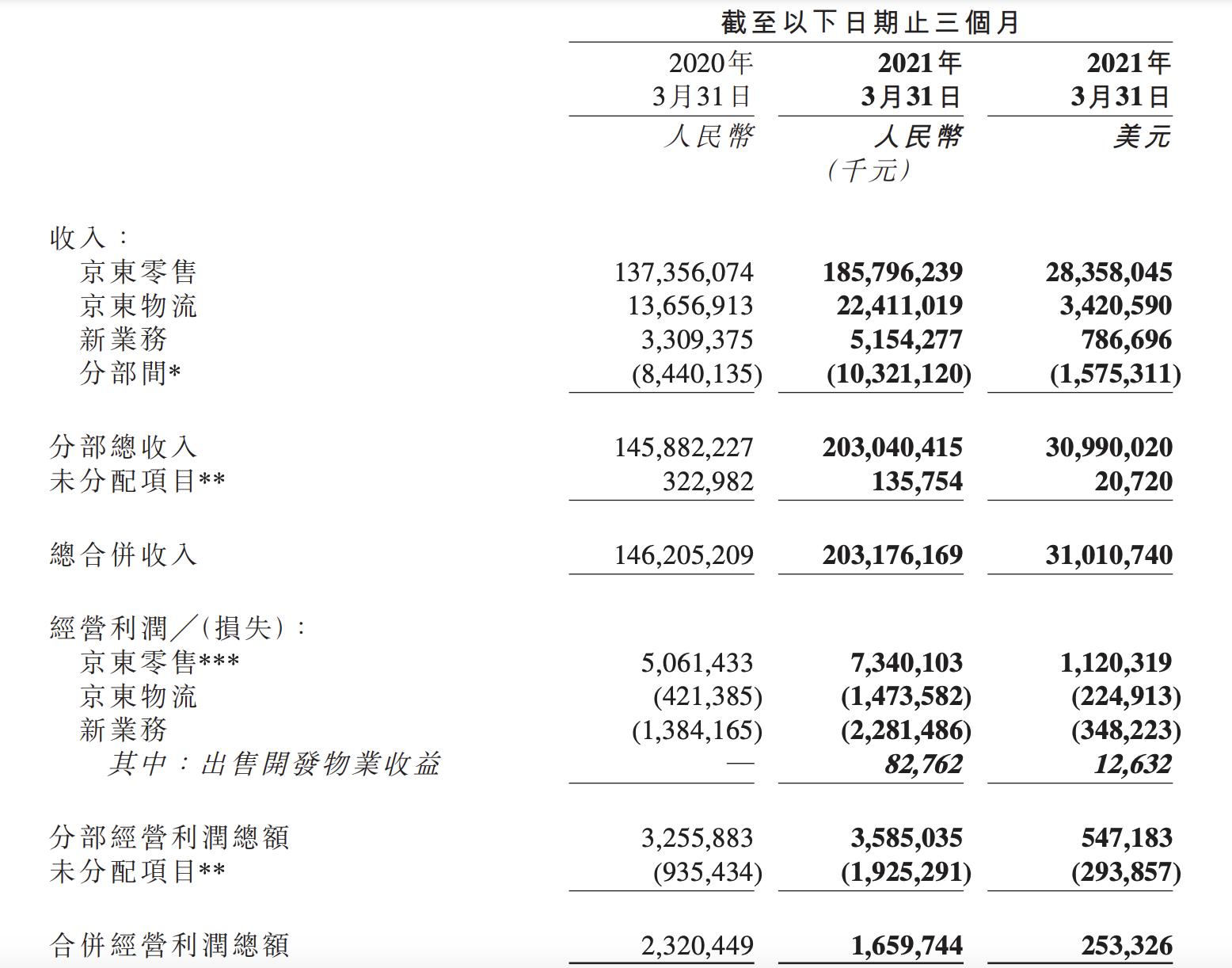Click the value 203,040,415
1232x968 pixels.
892,448
